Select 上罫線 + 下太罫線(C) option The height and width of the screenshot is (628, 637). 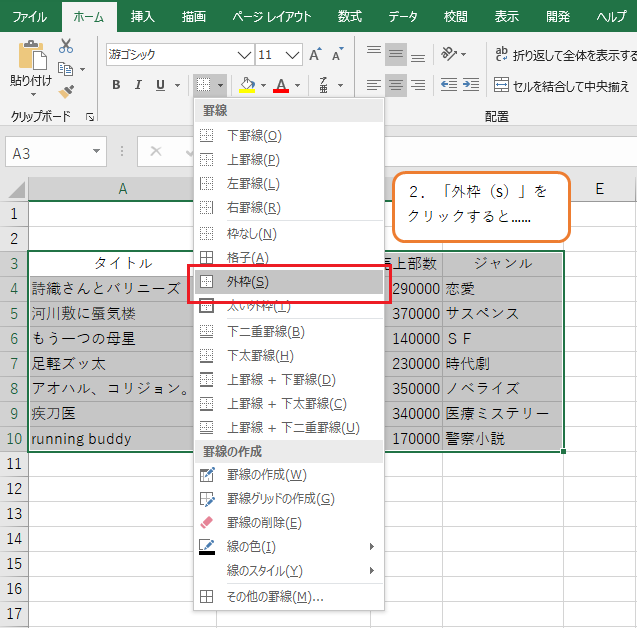[x=289, y=404]
